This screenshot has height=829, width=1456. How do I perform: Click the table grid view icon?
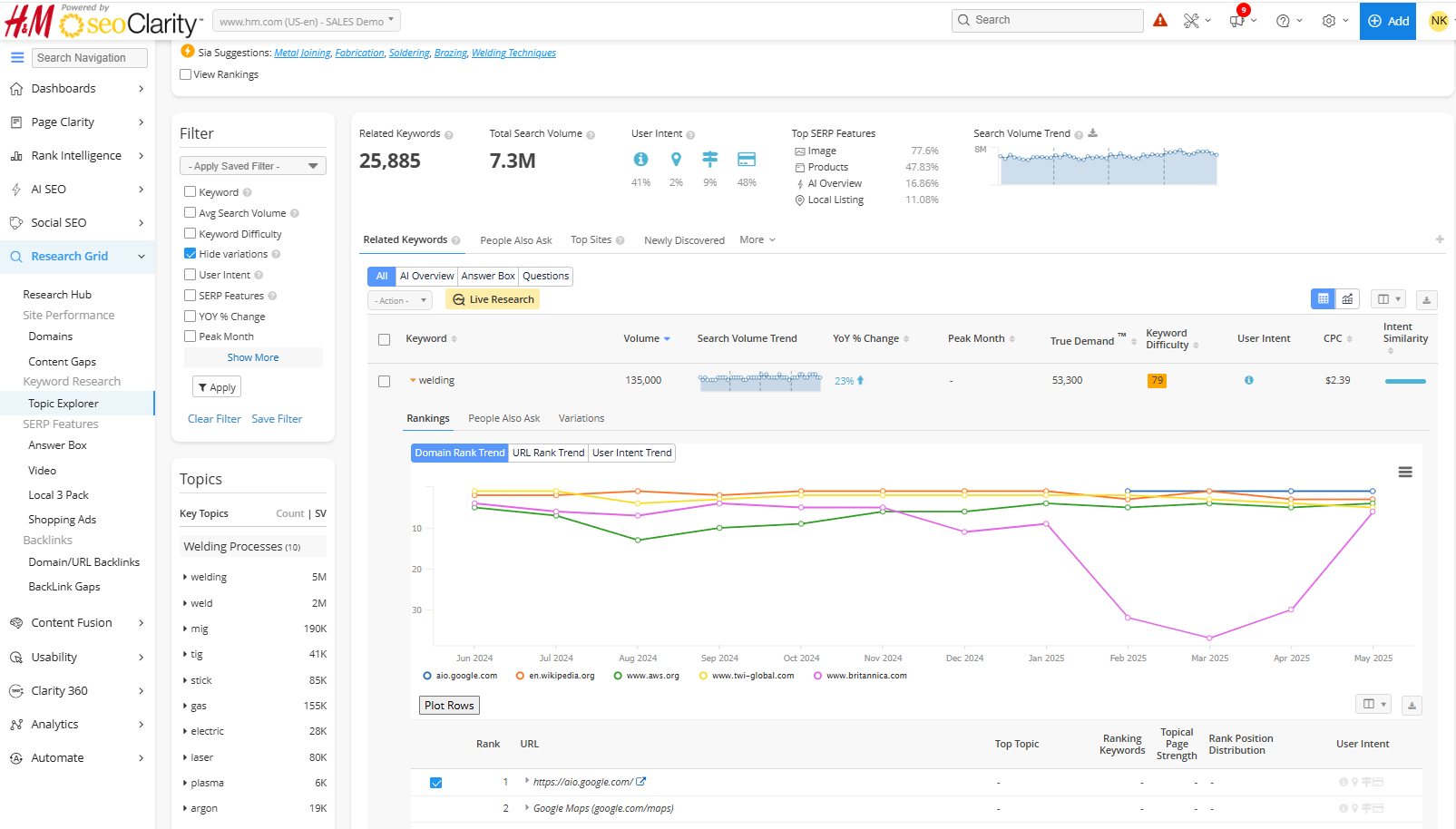pos(1323,298)
